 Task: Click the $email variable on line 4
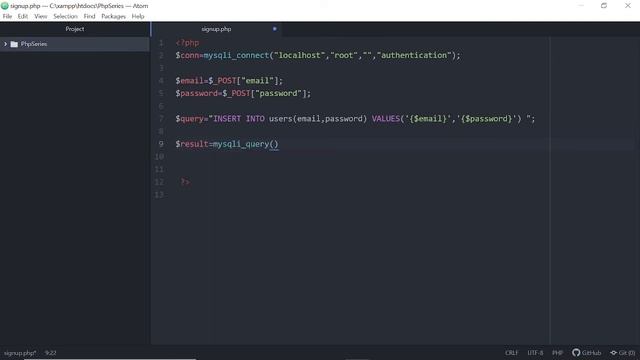(x=189, y=80)
